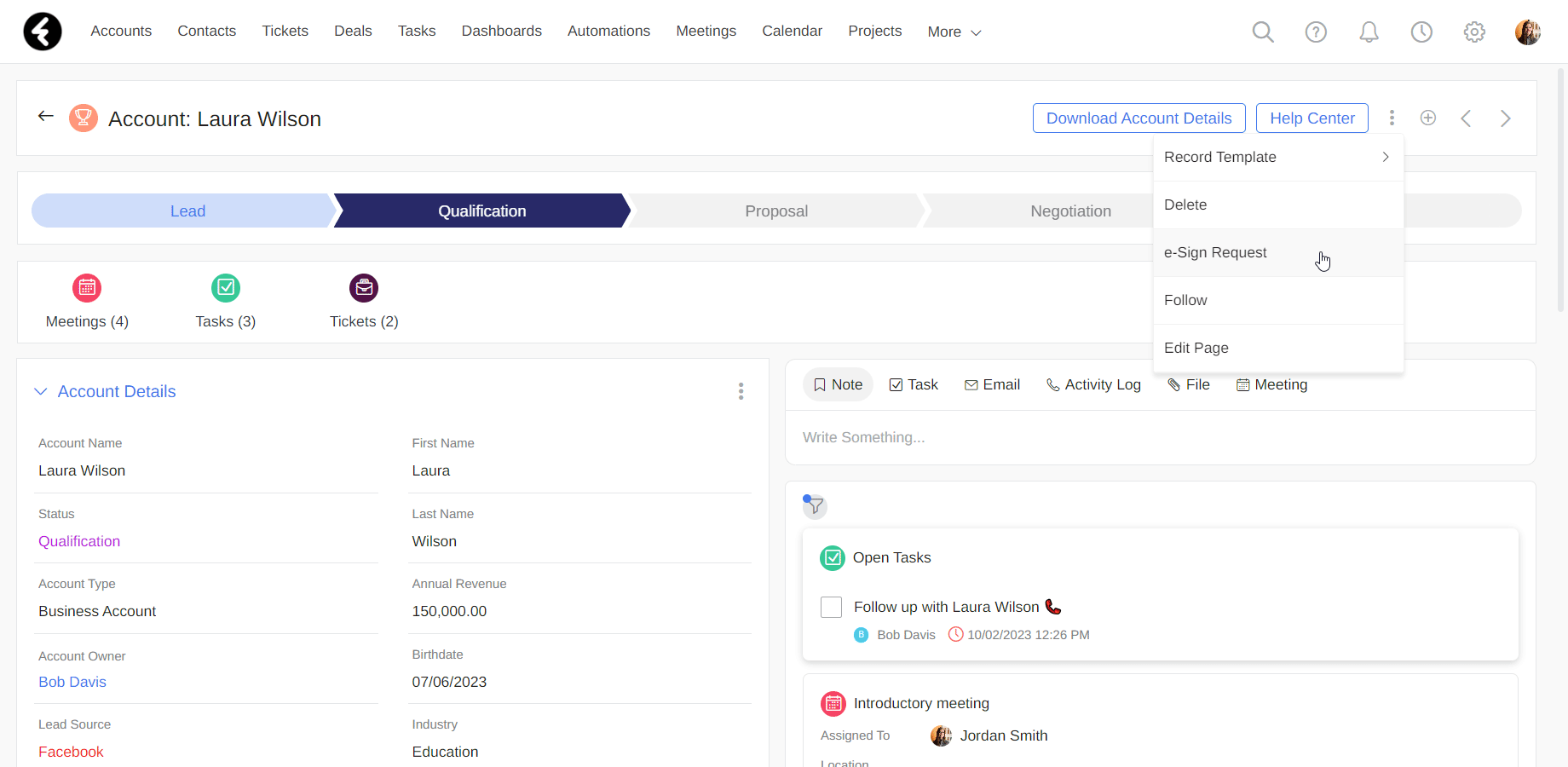The width and height of the screenshot is (1568, 767).
Task: Go back using the left arrow icon
Action: pos(46,116)
